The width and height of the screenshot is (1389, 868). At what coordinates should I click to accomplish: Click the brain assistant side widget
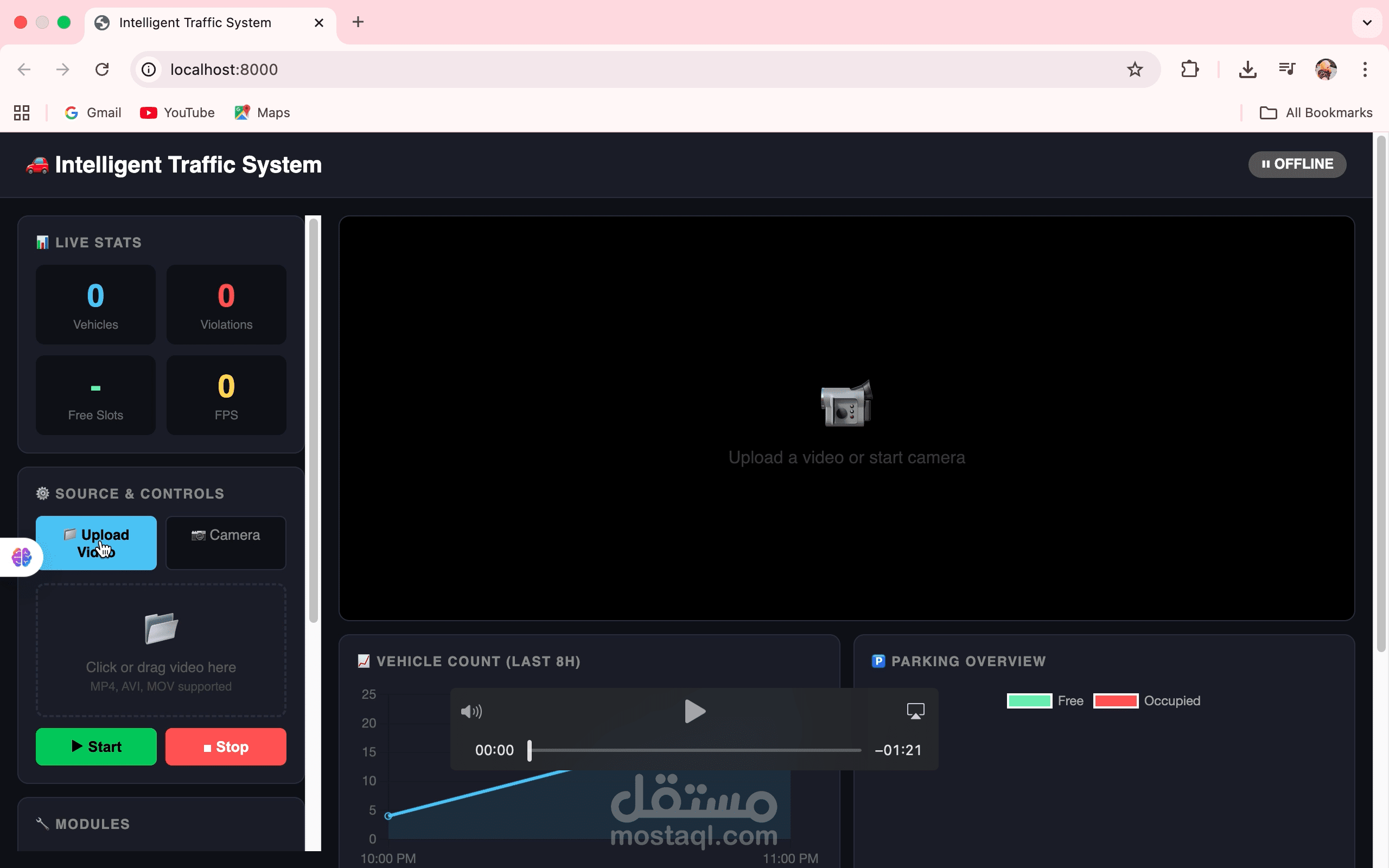(22, 556)
